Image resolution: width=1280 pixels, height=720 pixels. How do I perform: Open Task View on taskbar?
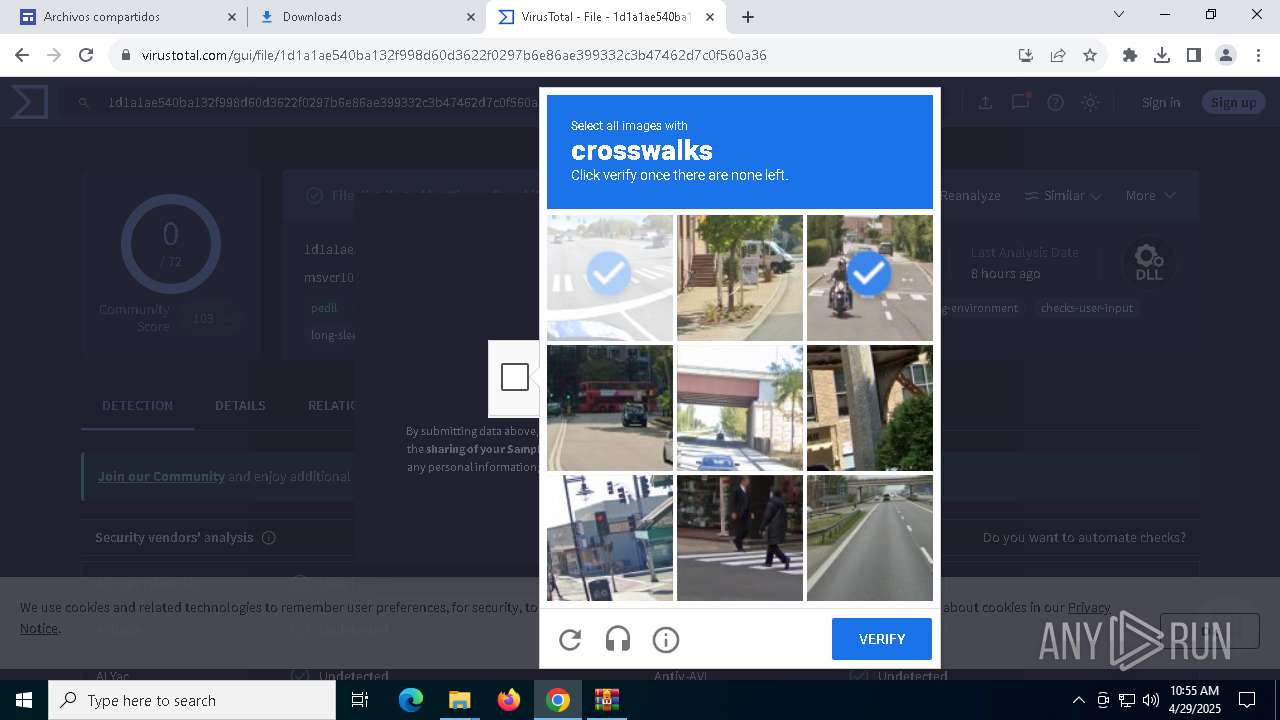[361, 700]
